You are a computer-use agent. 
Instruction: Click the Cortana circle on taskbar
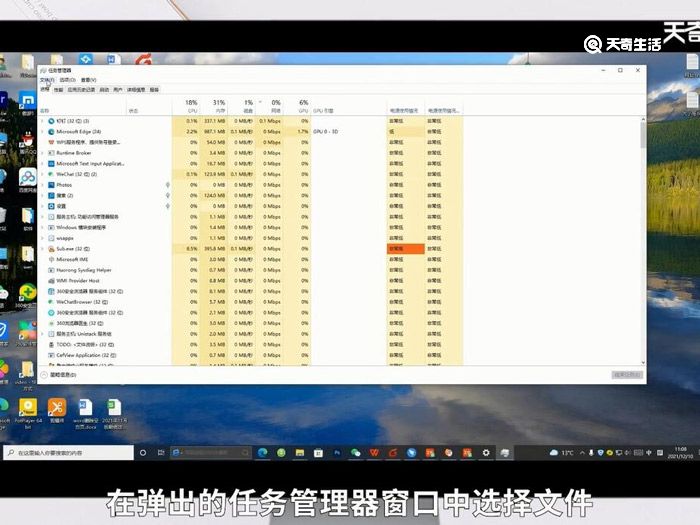click(143, 453)
